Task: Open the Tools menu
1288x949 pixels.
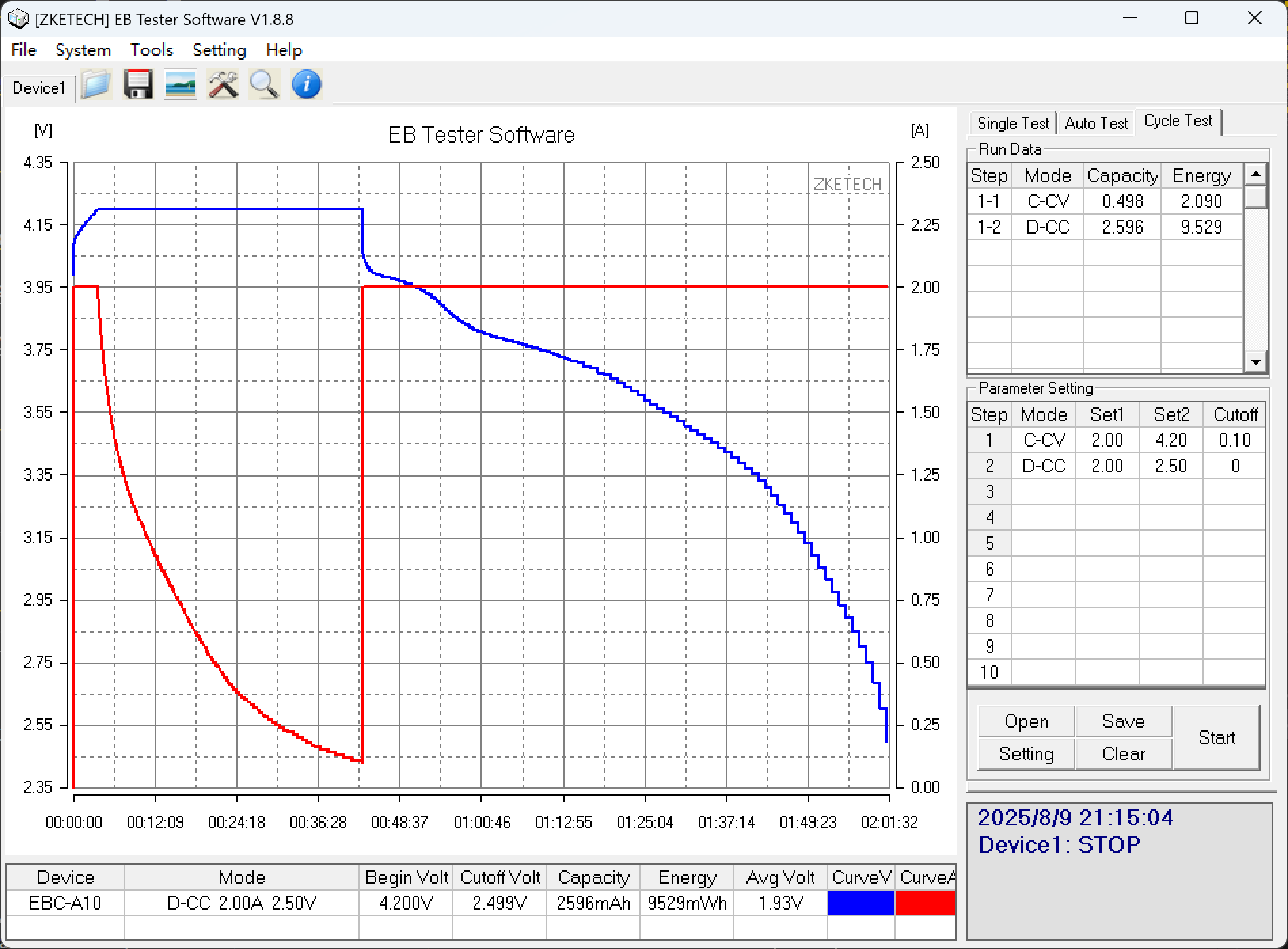Action: (x=152, y=50)
